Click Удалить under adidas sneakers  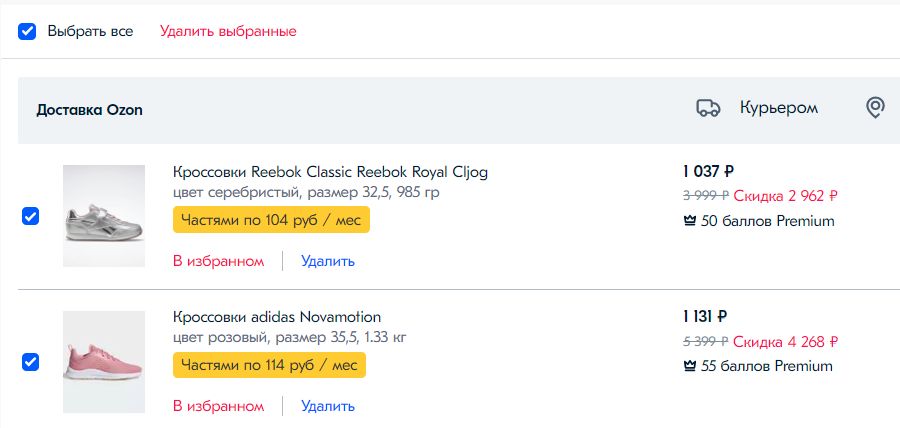328,406
